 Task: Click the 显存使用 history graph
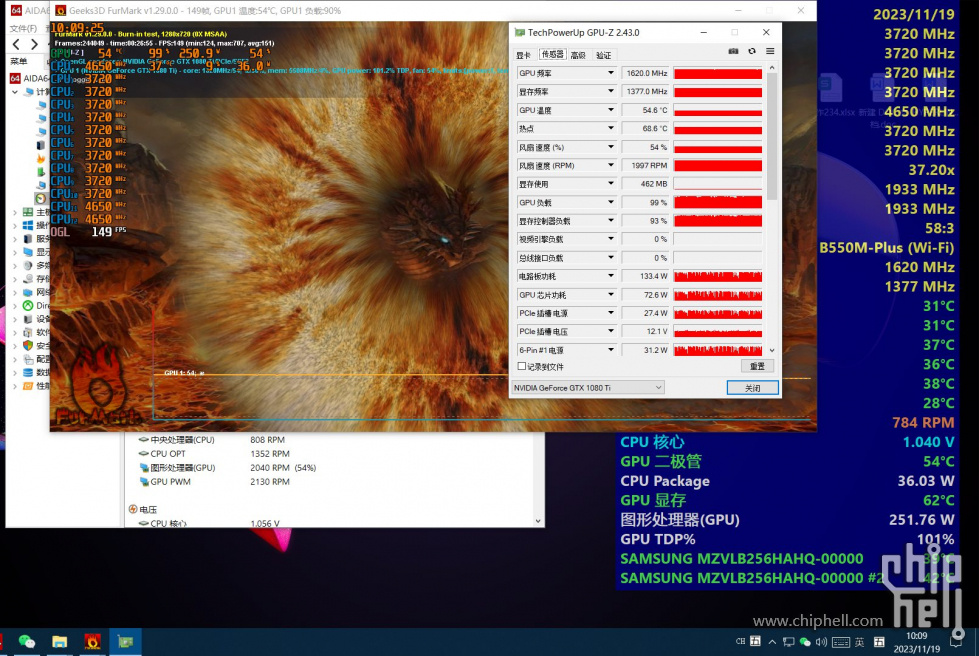coord(718,184)
